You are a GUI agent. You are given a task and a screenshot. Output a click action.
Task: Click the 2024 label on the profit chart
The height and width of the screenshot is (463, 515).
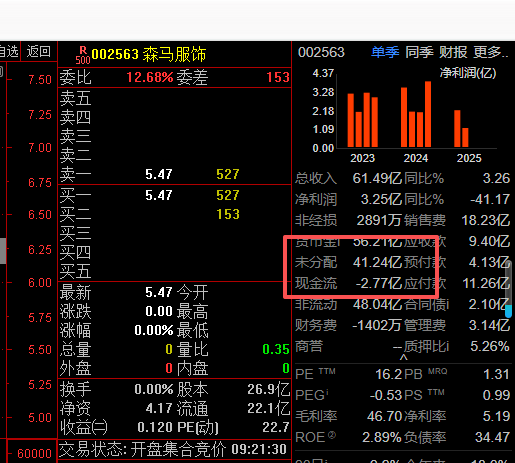[x=416, y=158]
